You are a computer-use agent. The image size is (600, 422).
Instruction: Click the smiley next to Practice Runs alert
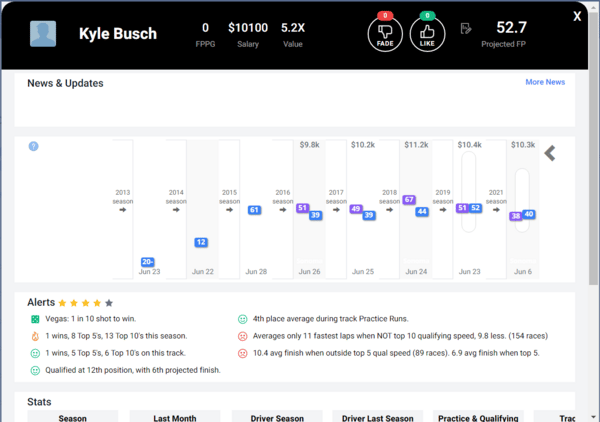242,319
